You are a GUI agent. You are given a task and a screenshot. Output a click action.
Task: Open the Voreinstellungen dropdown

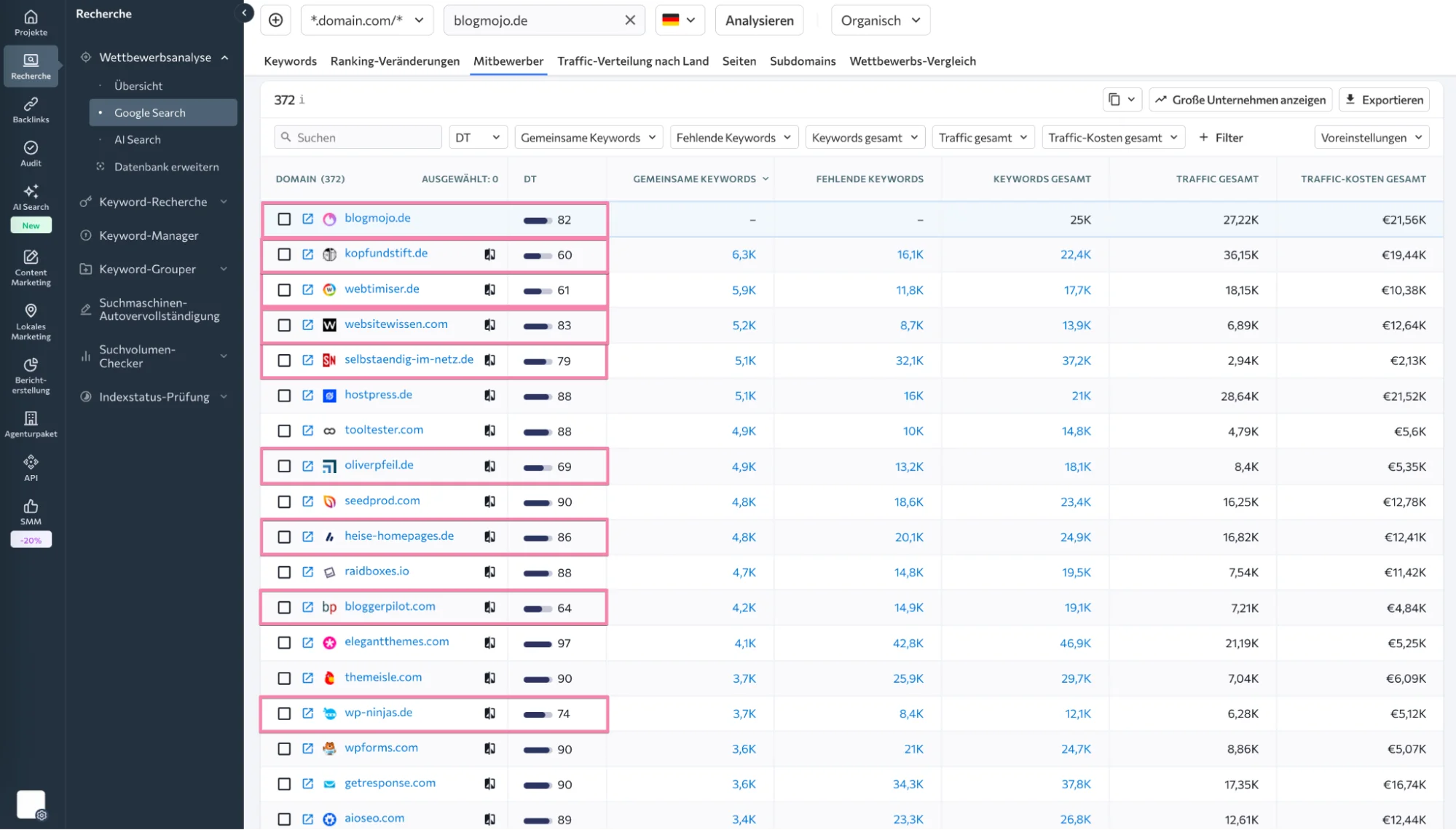click(1372, 138)
